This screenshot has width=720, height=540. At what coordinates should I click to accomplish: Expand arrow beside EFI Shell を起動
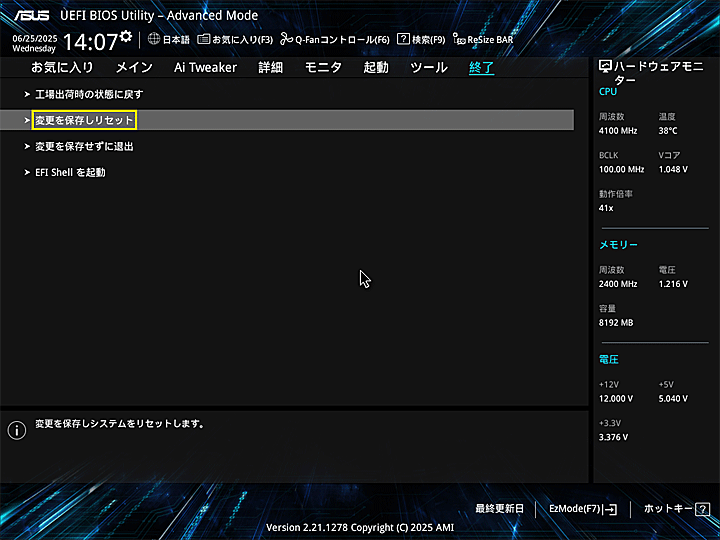tap(27, 173)
